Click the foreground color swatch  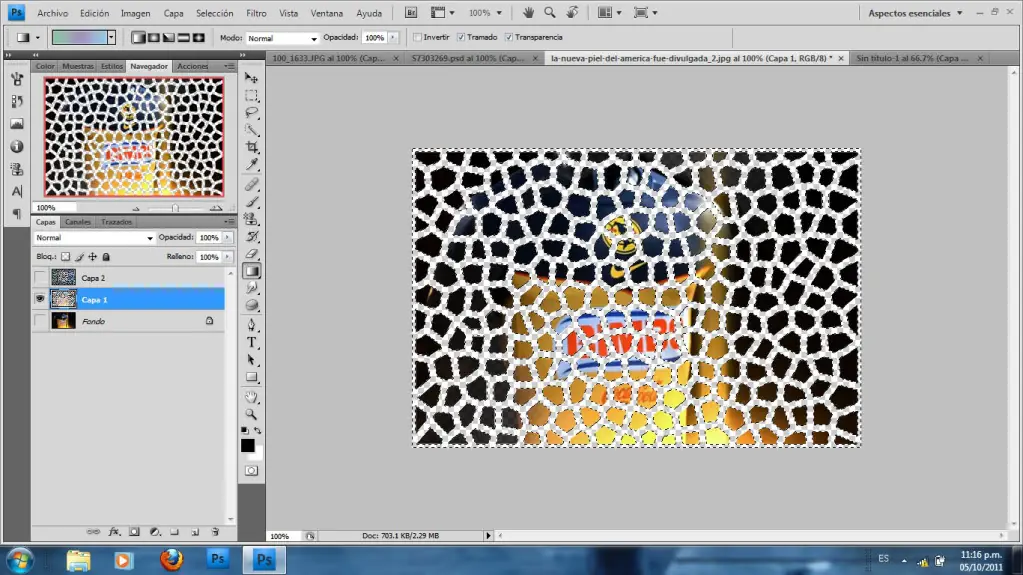click(x=247, y=445)
